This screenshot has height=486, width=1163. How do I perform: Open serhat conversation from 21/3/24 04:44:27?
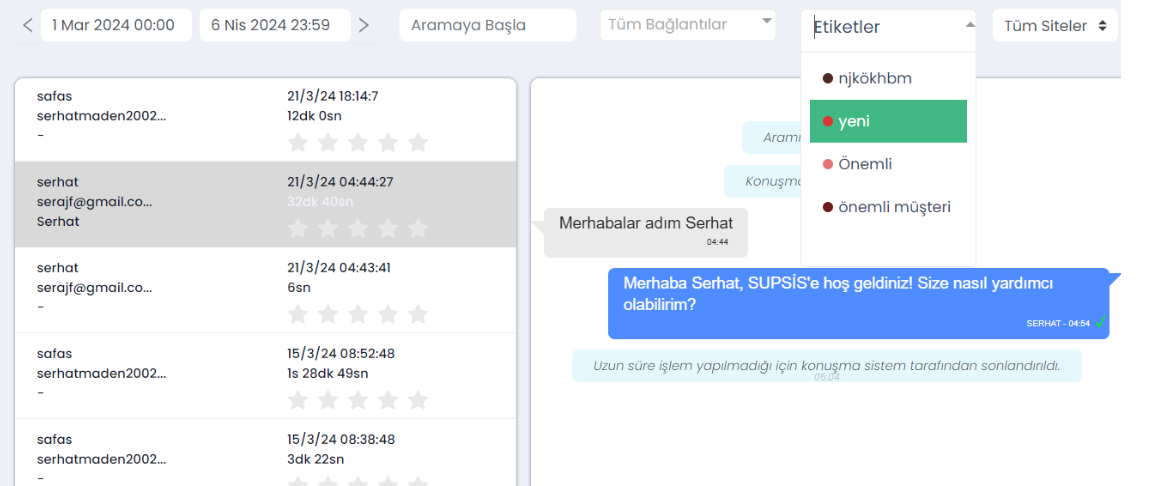(266, 204)
